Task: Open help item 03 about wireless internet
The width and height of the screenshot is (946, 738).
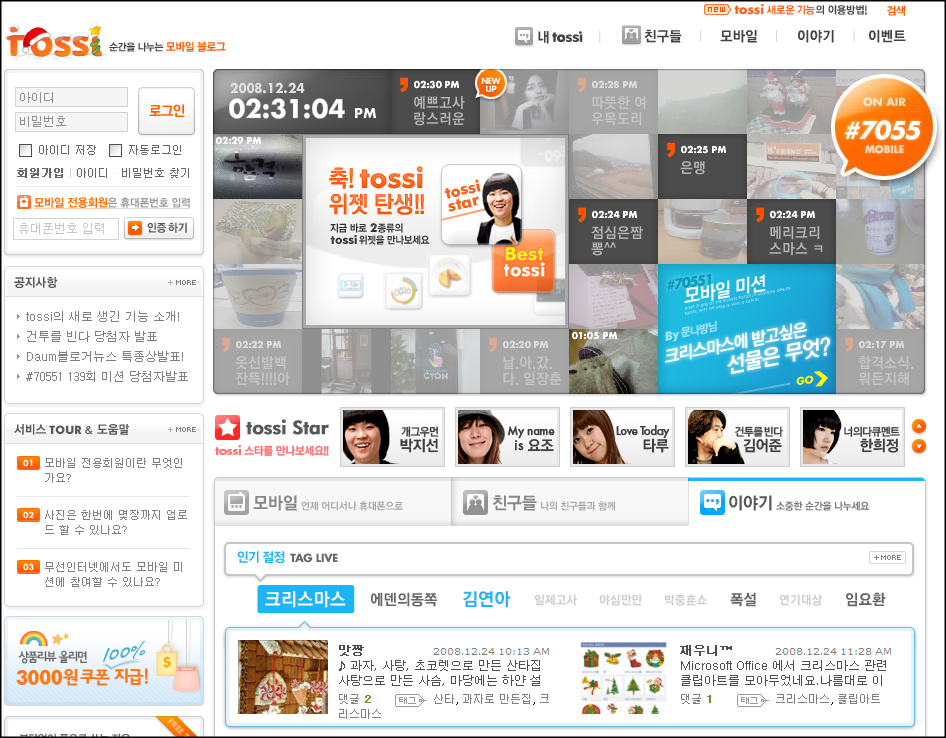Action: pos(101,574)
